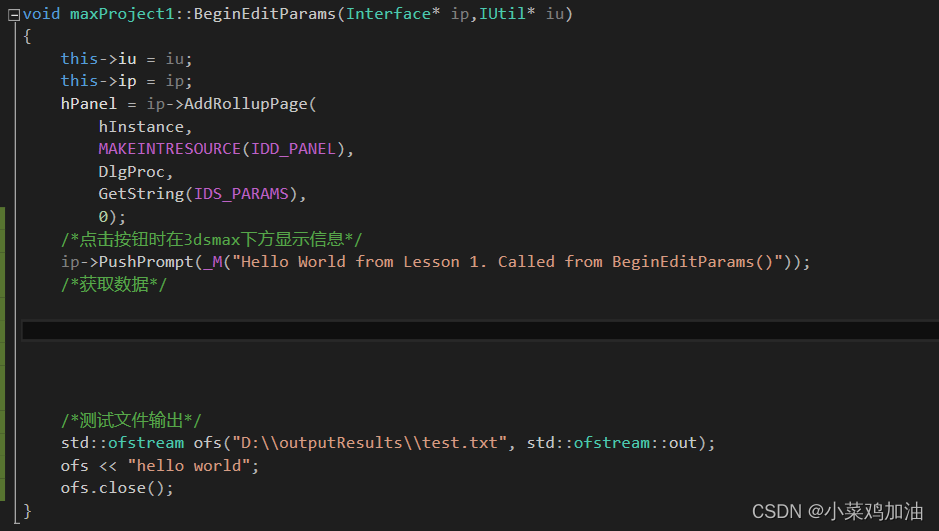Screen dimensions: 939x531
Task: Click the 'D:\\outputResults\\test.txt' path string
Action: [x=370, y=443]
